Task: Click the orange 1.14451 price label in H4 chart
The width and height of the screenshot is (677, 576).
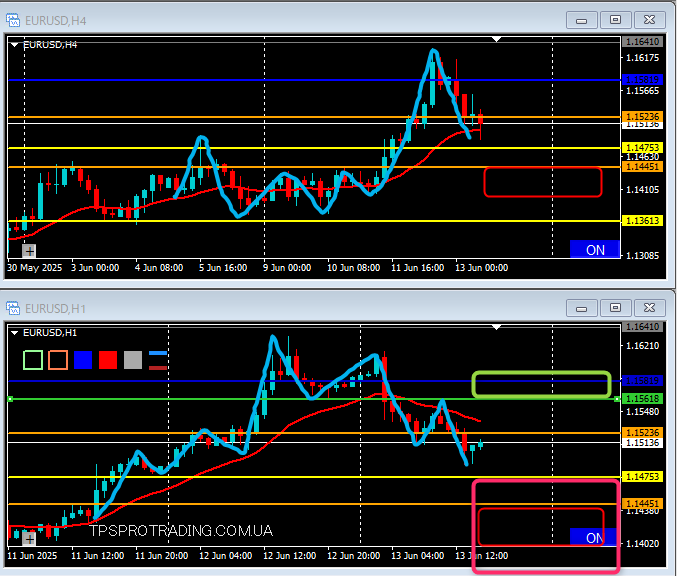Action: (642, 167)
